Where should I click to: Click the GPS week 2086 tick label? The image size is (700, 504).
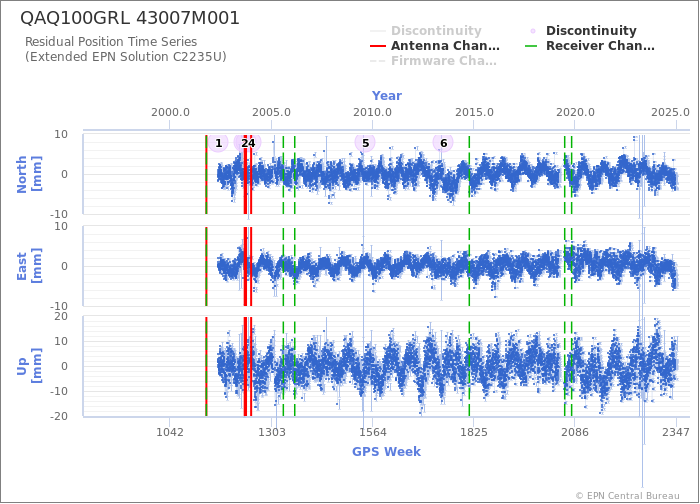coord(575,432)
